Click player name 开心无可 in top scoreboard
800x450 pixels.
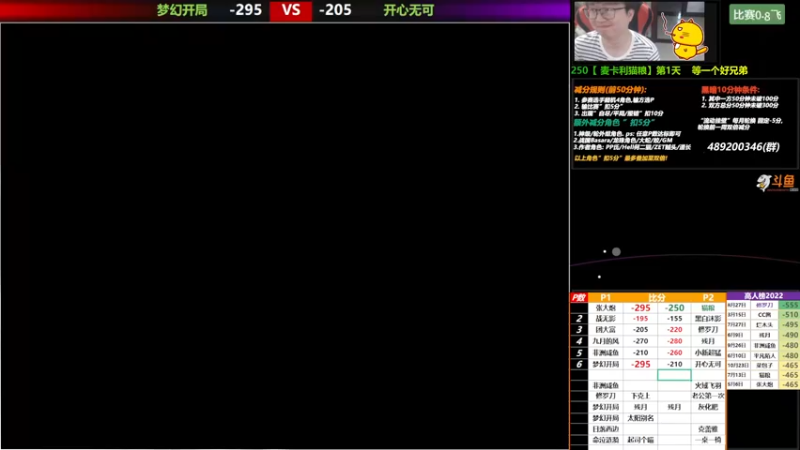[408, 10]
